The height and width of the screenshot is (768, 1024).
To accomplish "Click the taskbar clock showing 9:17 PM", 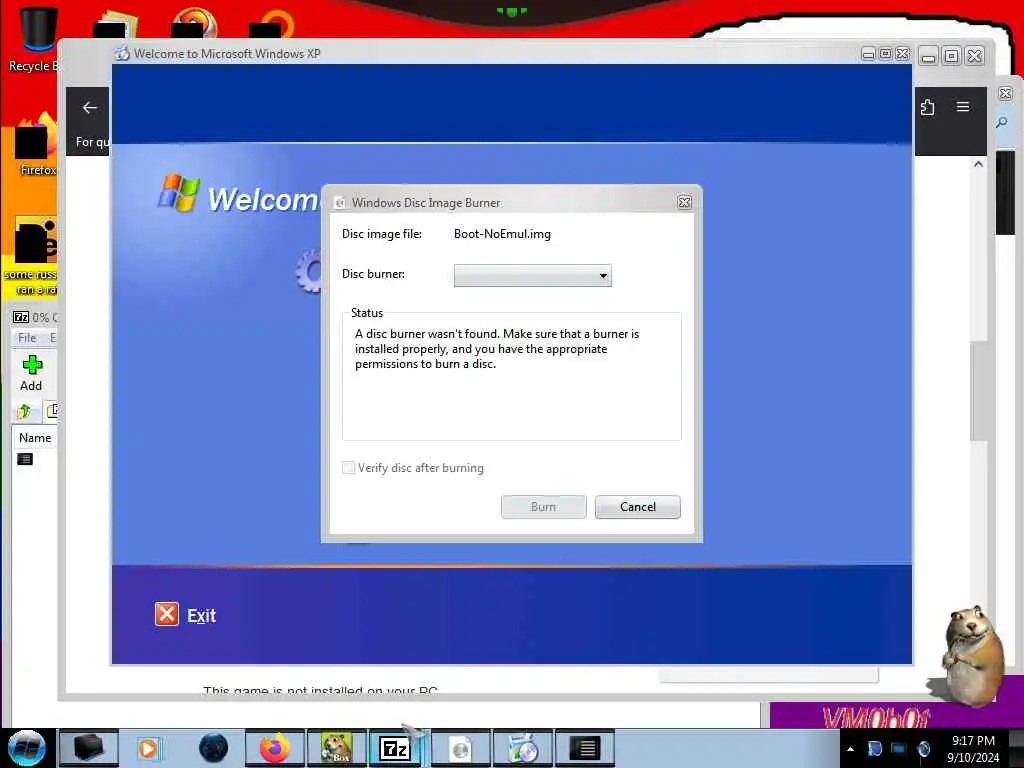I will click(x=973, y=749).
